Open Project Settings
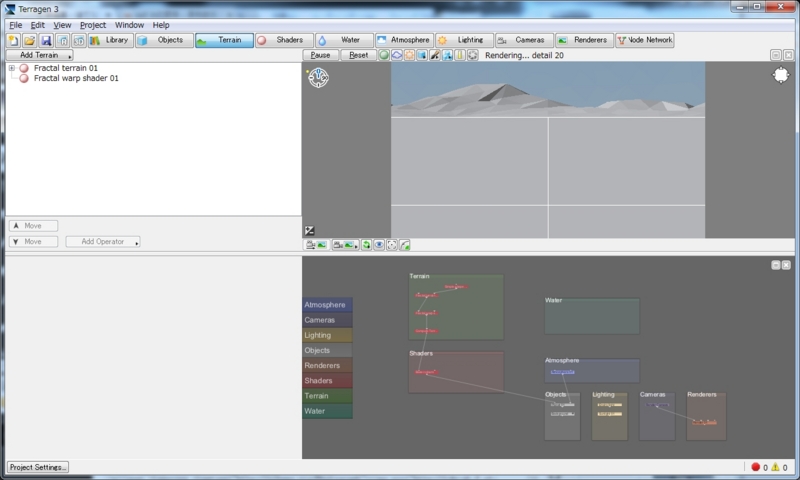Viewport: 800px width, 480px height. pos(38,467)
